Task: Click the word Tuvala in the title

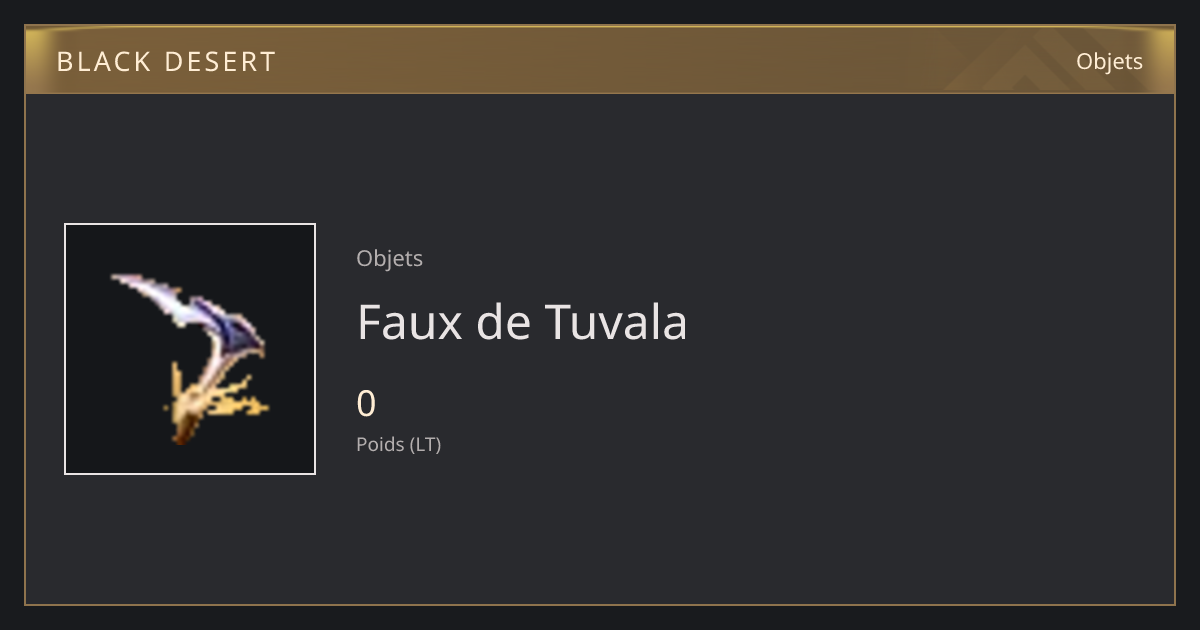Action: (x=616, y=322)
